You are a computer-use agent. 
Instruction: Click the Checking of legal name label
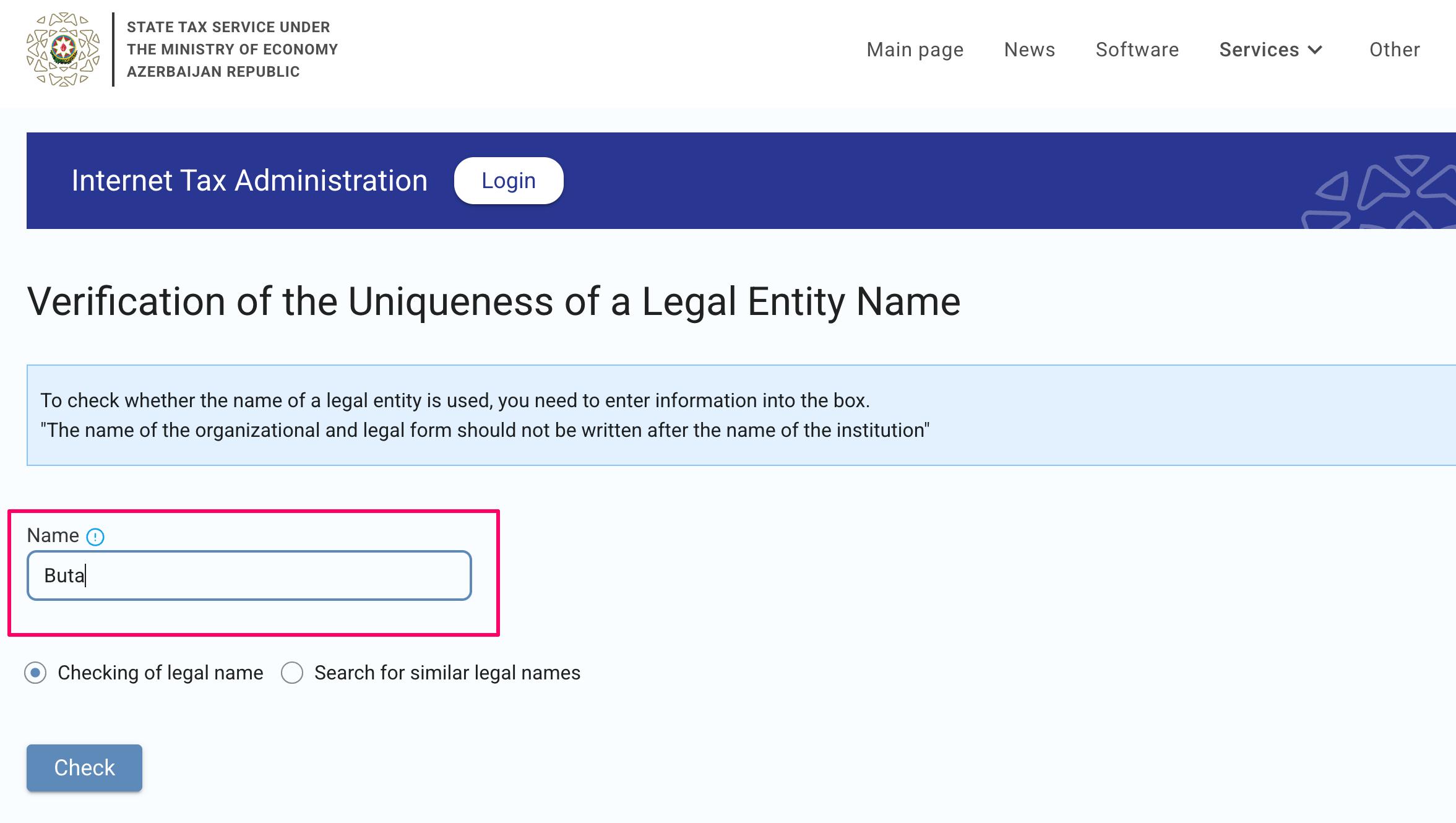tap(160, 673)
